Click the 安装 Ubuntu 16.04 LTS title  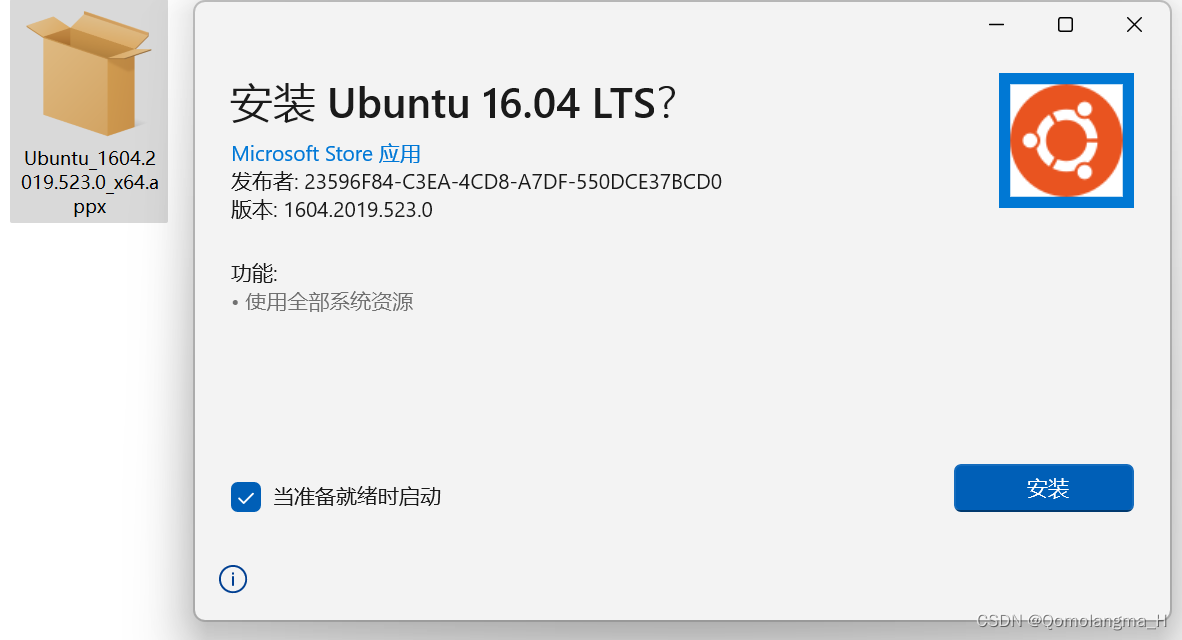click(x=452, y=103)
